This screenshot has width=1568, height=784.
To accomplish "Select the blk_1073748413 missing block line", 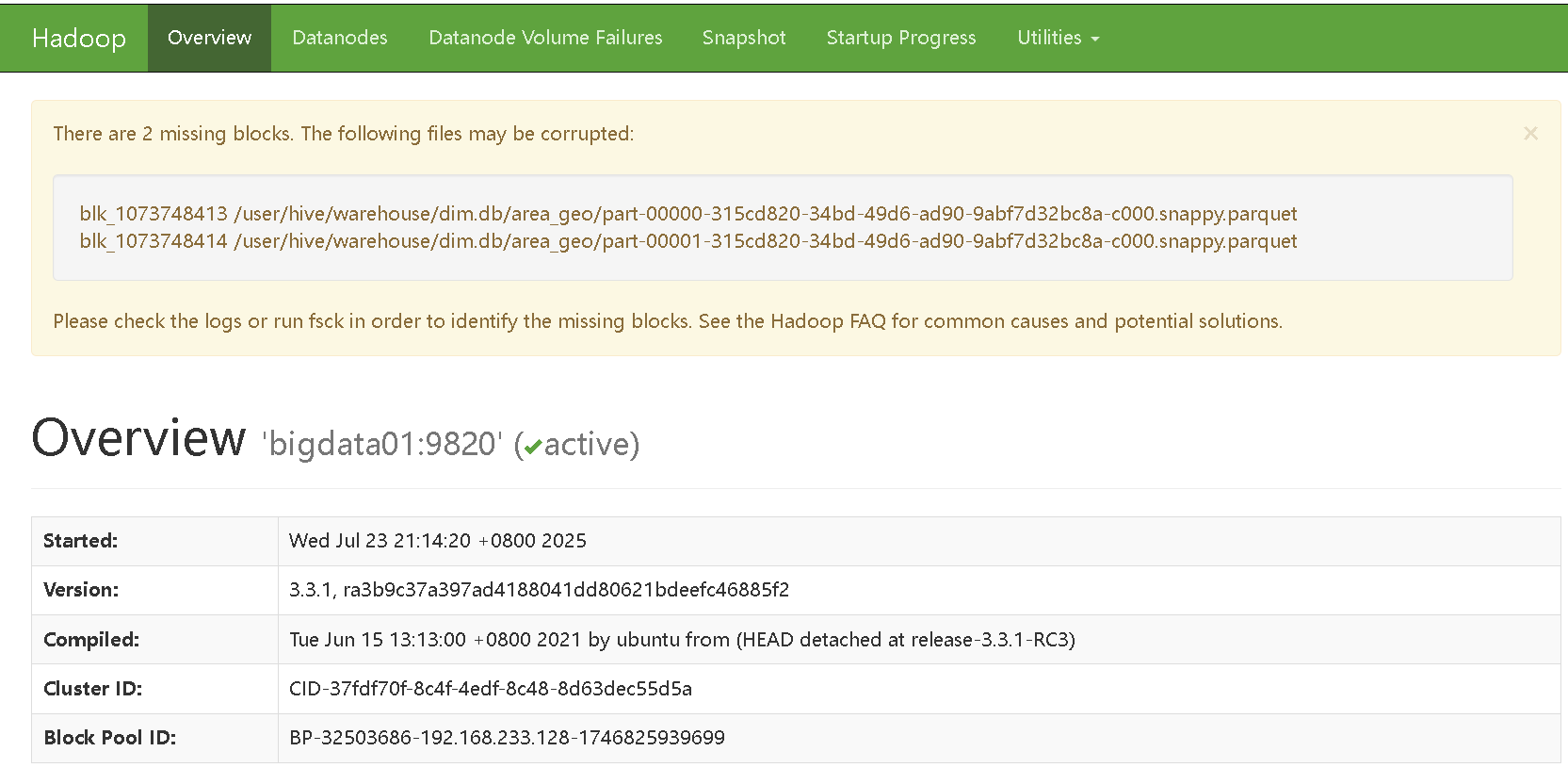I will tap(688, 214).
